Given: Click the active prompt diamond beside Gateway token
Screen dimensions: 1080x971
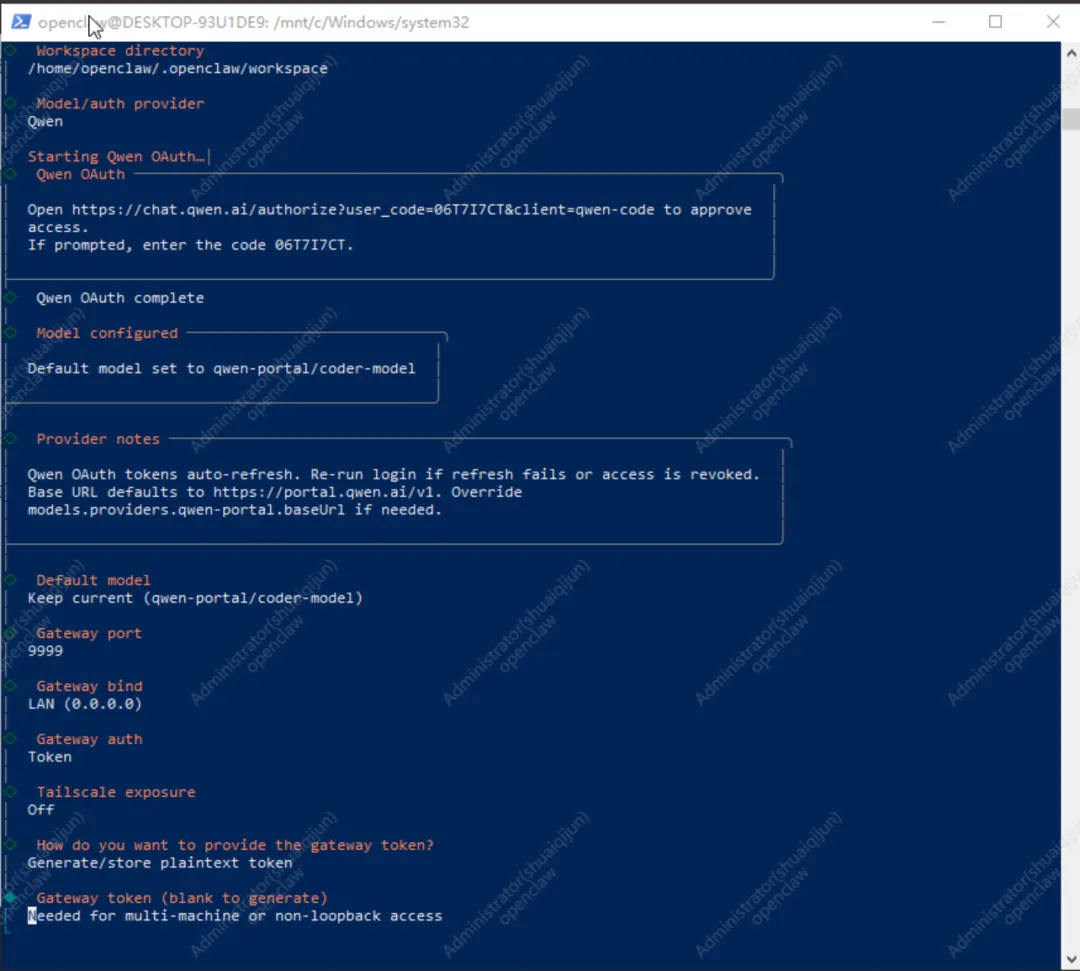Looking at the screenshot, I should [x=10, y=897].
